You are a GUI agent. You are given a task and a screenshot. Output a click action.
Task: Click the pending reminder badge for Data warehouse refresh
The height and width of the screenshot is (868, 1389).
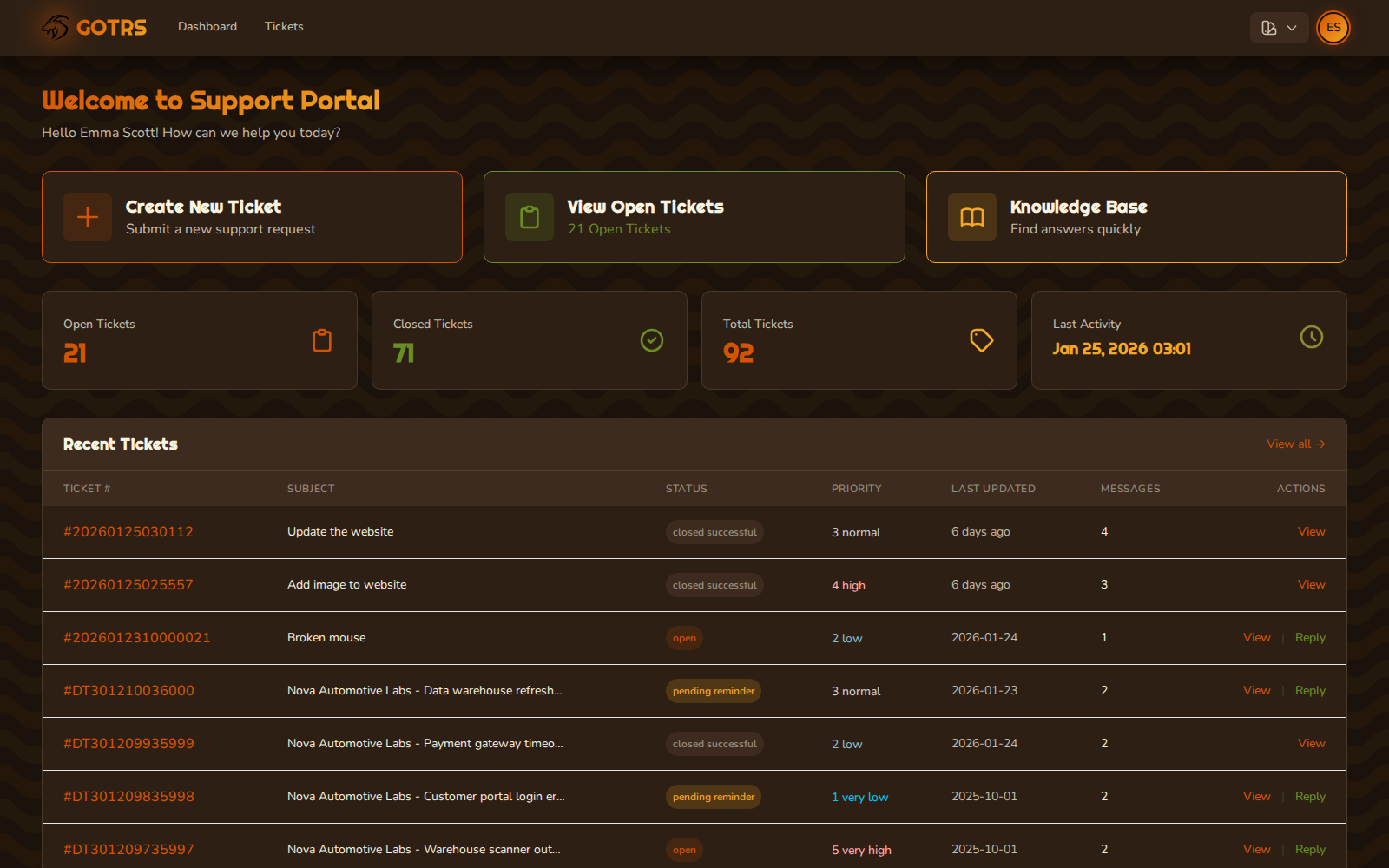pyautogui.click(x=713, y=690)
